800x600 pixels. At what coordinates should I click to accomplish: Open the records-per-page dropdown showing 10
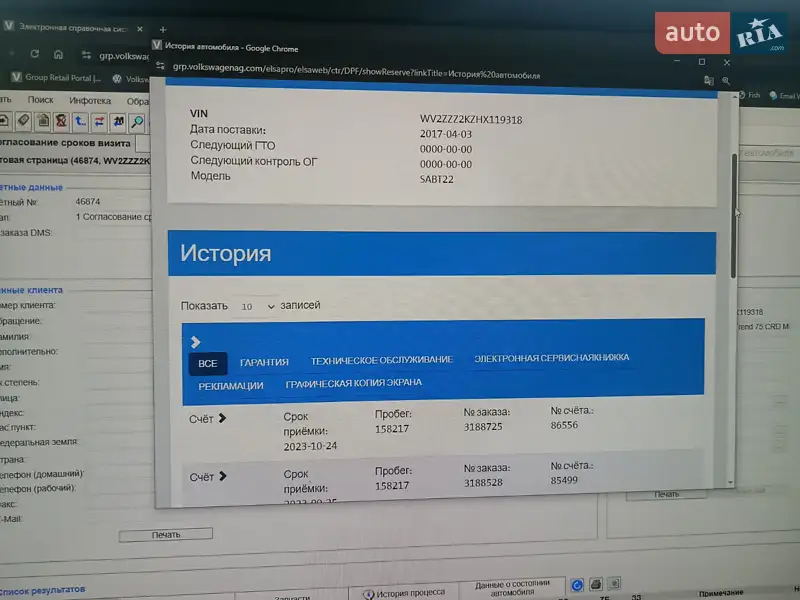[257, 306]
